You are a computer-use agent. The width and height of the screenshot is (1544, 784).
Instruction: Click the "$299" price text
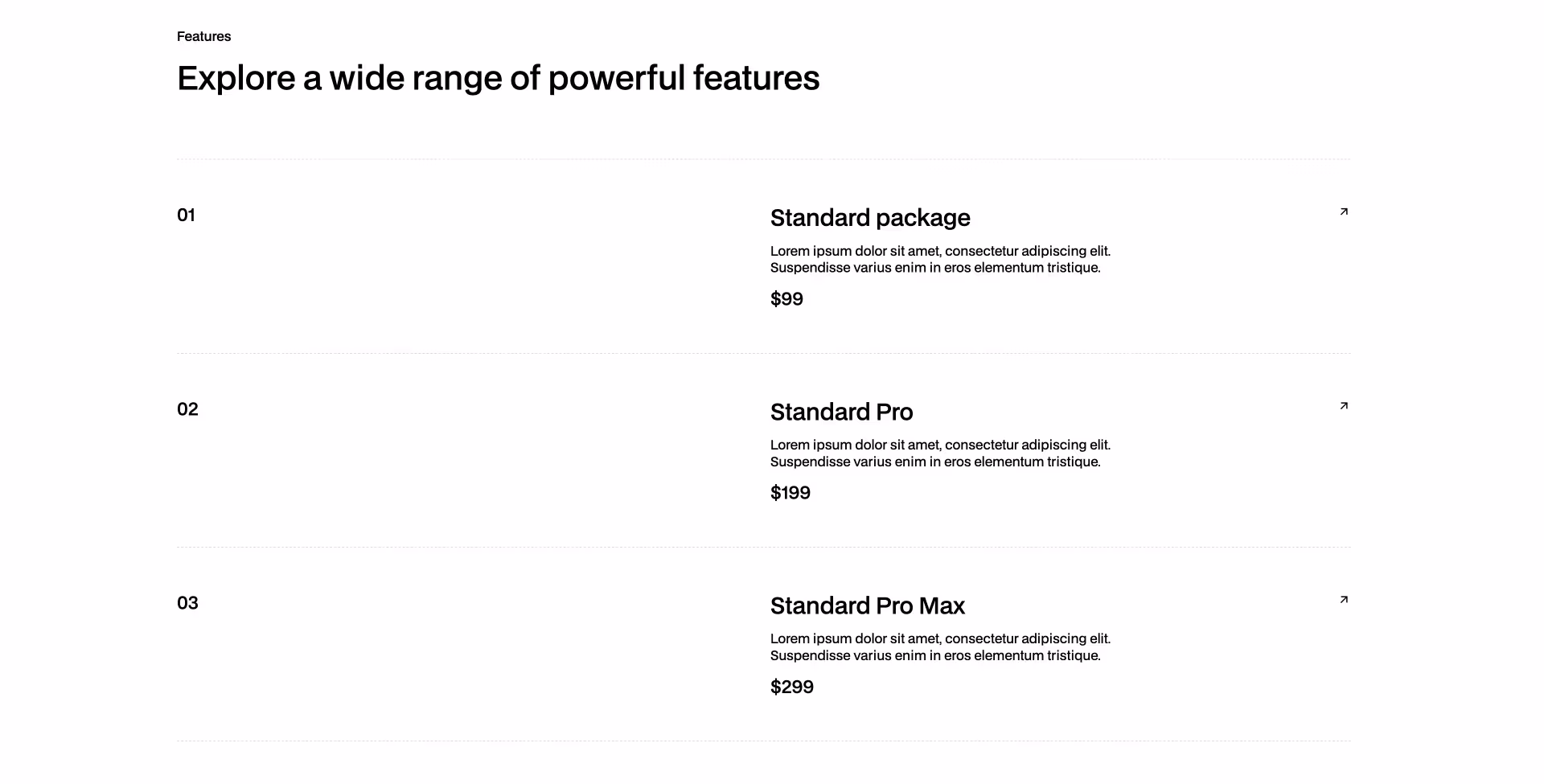pyautogui.click(x=792, y=687)
